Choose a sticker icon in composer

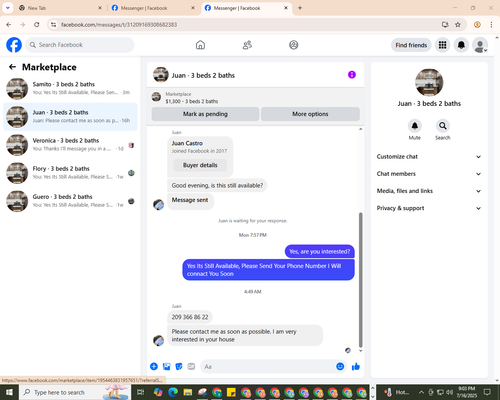179,367
